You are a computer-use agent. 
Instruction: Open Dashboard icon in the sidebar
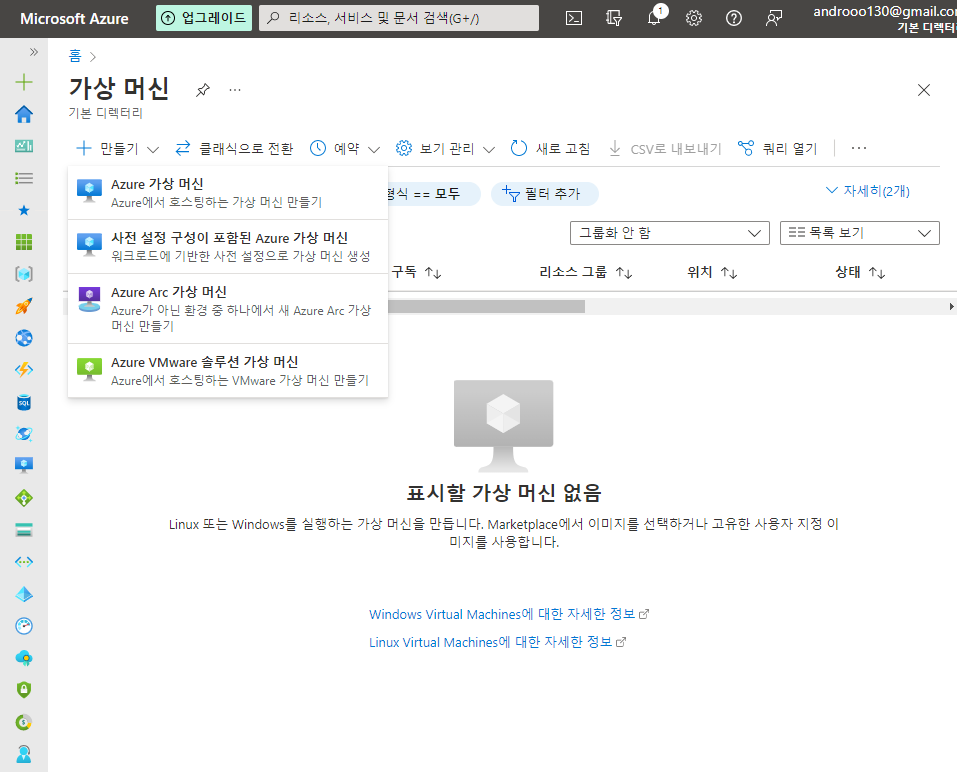click(x=24, y=146)
